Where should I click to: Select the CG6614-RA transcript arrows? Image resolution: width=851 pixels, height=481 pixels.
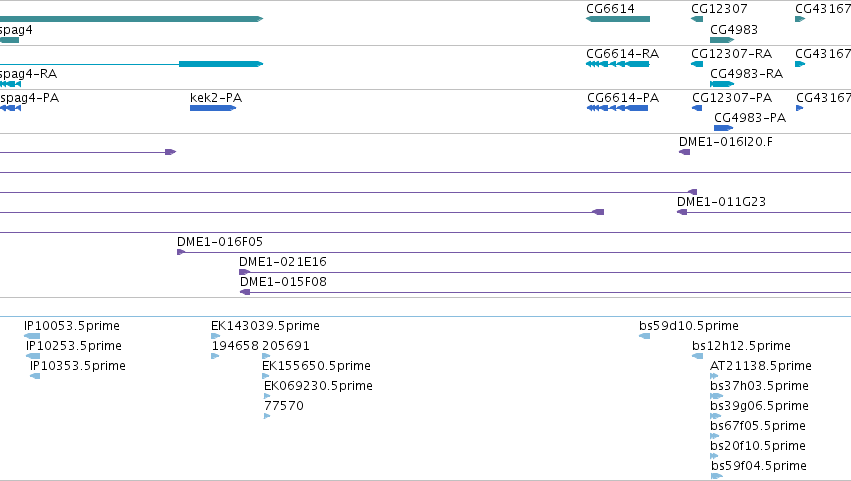click(x=618, y=64)
